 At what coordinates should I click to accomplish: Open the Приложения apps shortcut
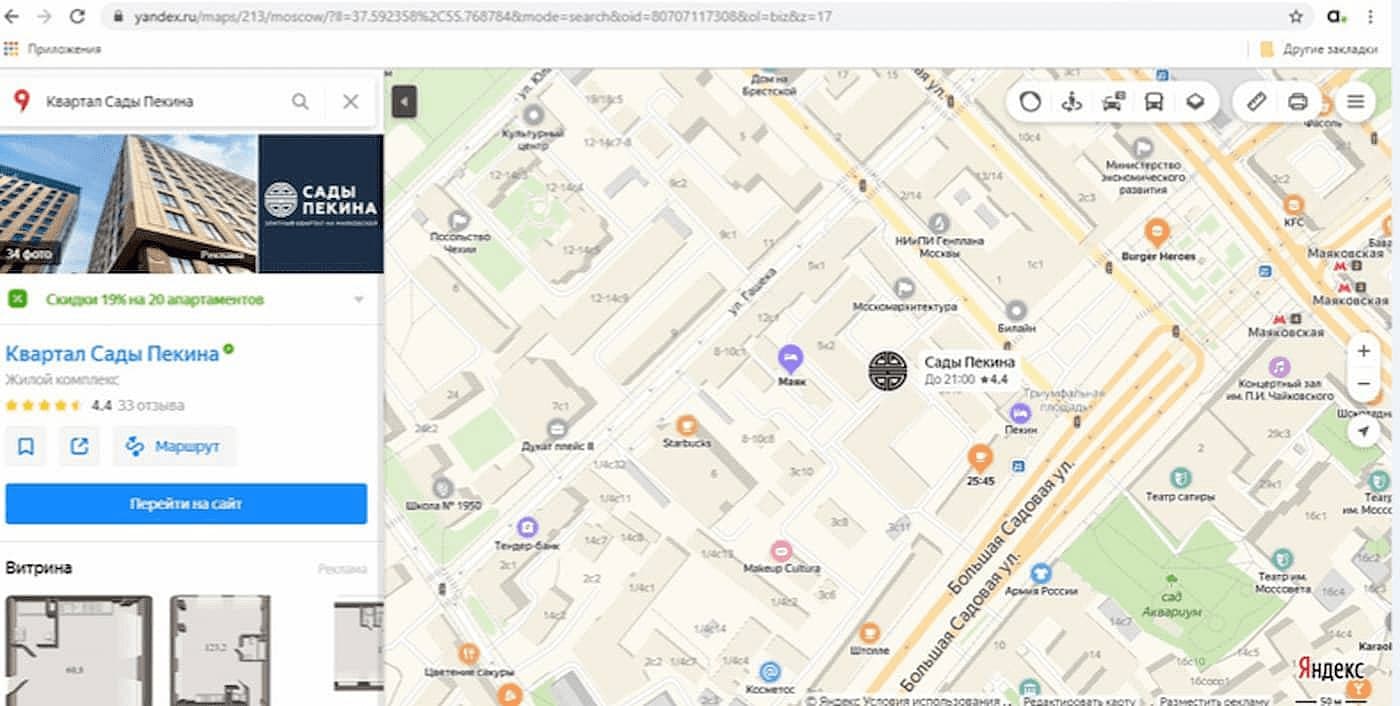pos(53,48)
